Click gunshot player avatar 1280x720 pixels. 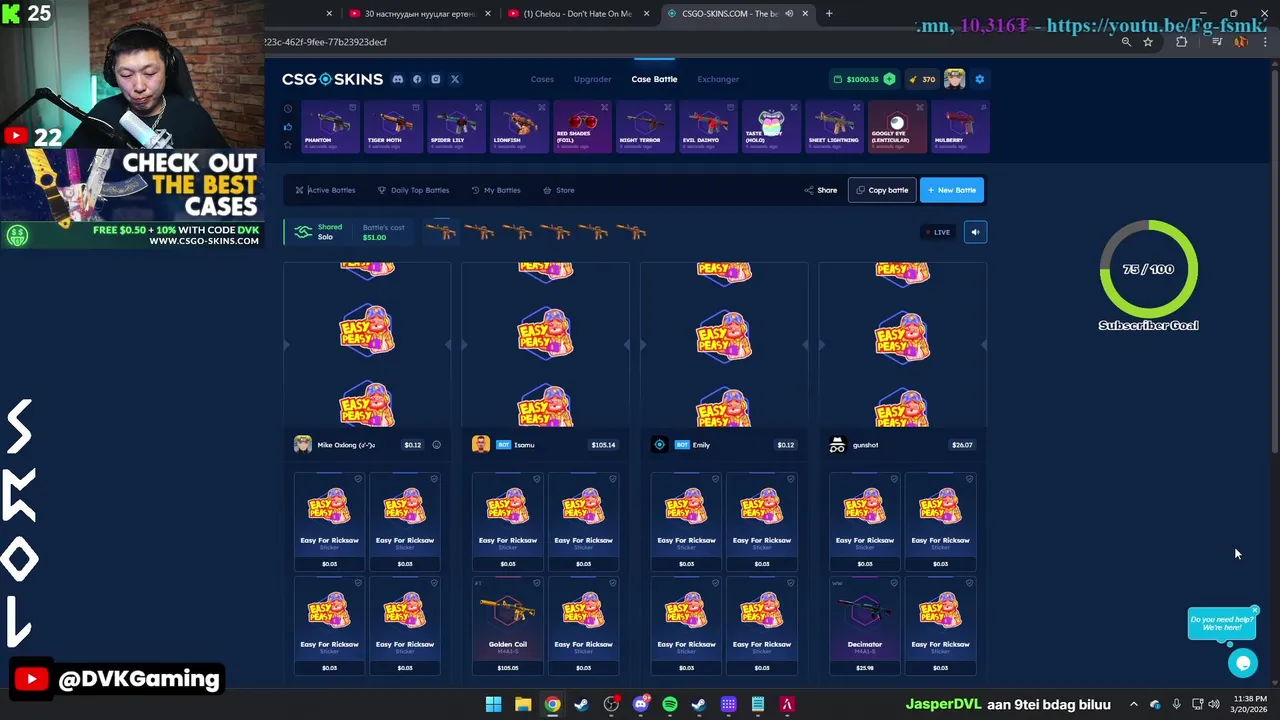tap(837, 445)
